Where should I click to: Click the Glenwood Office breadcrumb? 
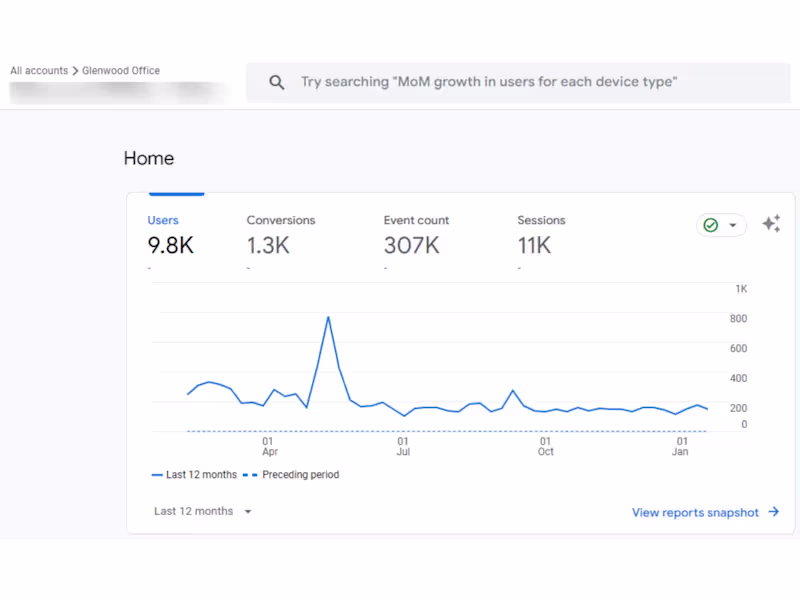[x=121, y=71]
